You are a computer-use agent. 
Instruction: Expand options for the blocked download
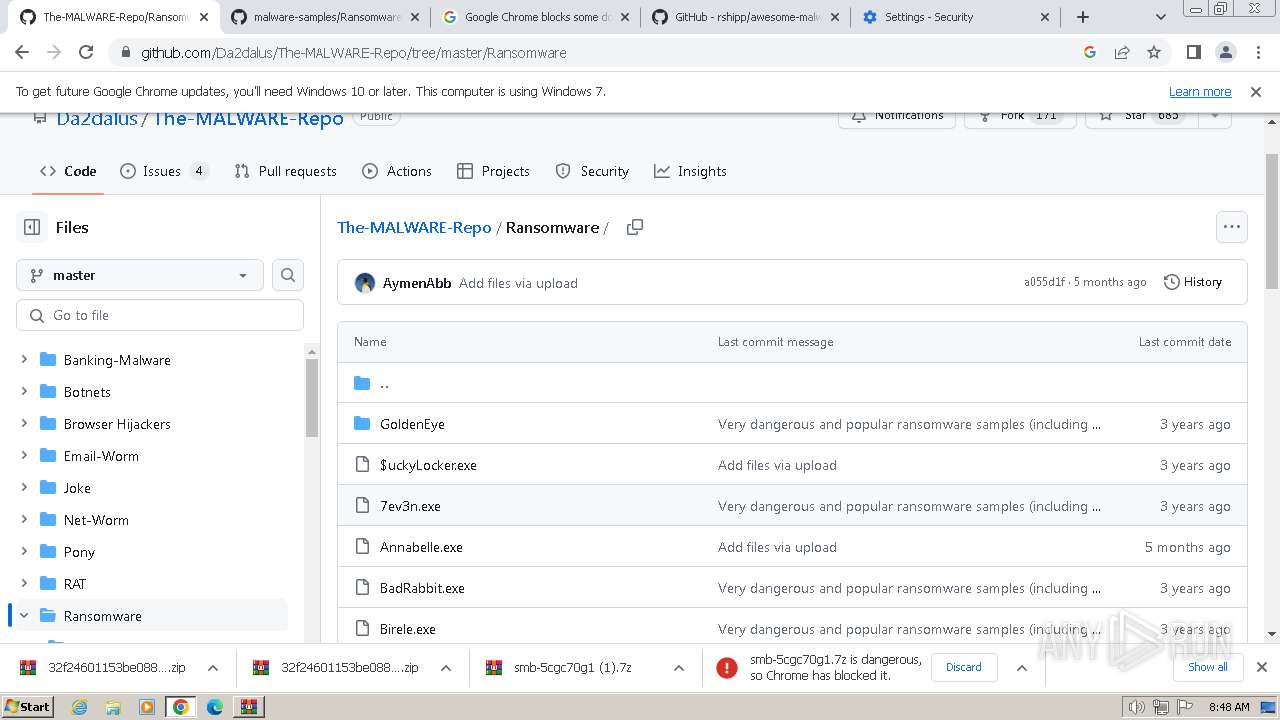point(1021,668)
